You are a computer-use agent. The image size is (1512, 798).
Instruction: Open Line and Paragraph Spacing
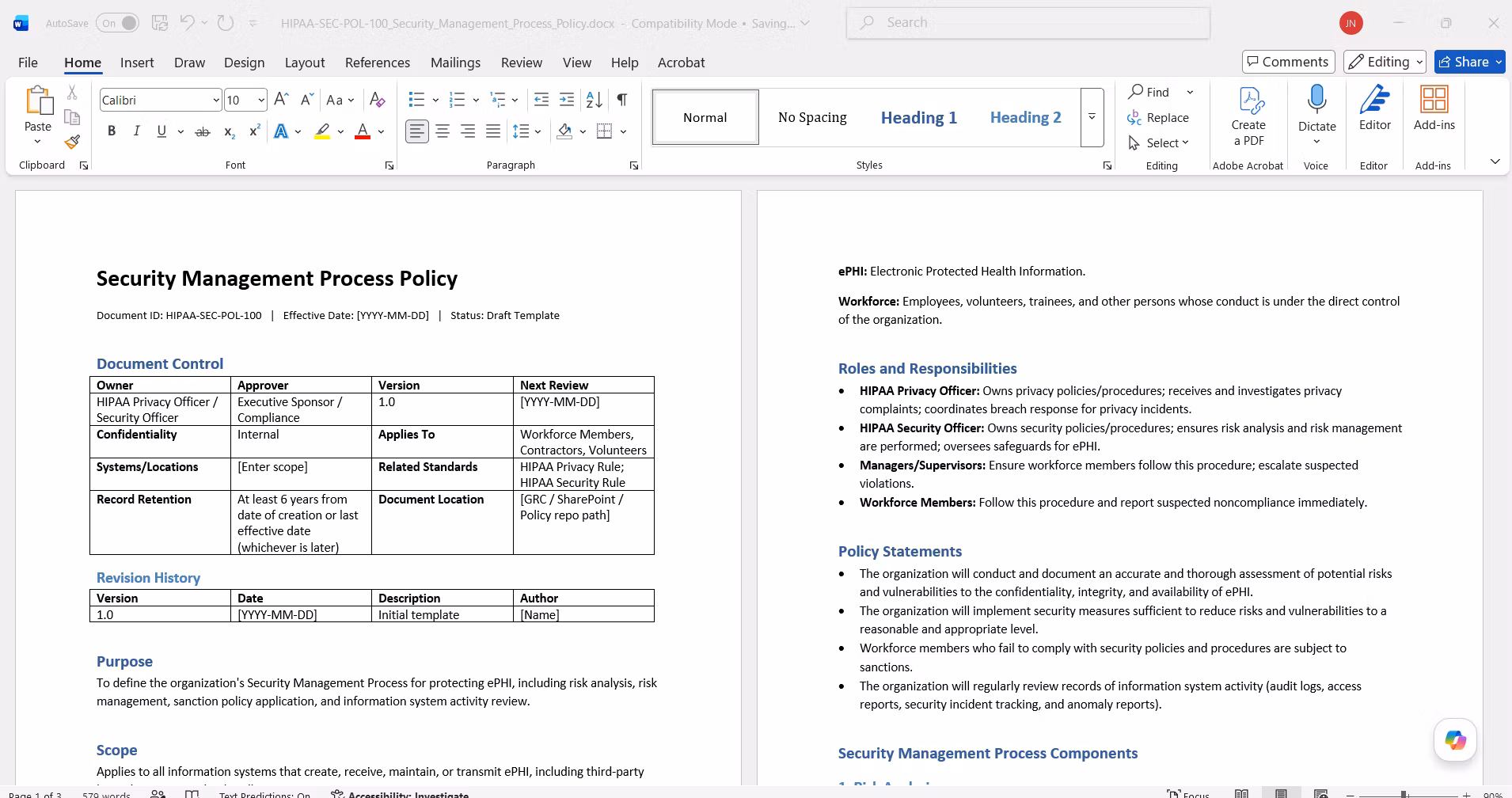coord(521,131)
